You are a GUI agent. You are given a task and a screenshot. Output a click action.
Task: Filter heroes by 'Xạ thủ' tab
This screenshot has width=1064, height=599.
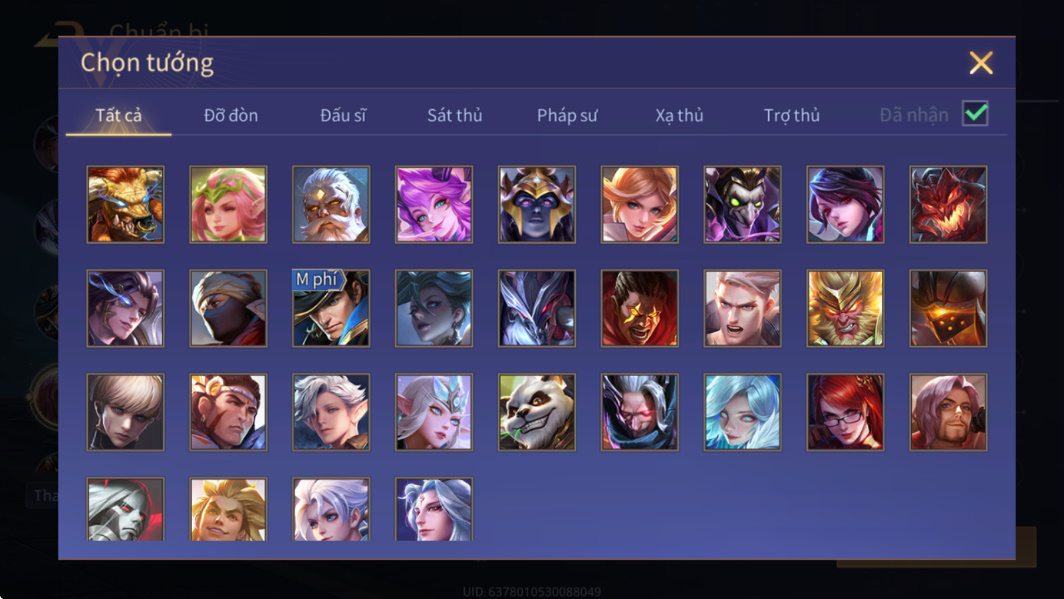[679, 115]
